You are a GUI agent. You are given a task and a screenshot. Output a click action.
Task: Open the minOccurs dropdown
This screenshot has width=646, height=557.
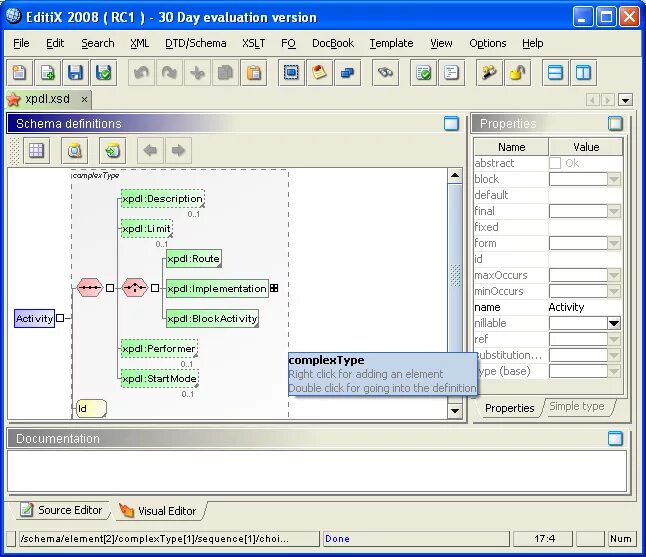pyautogui.click(x=614, y=291)
